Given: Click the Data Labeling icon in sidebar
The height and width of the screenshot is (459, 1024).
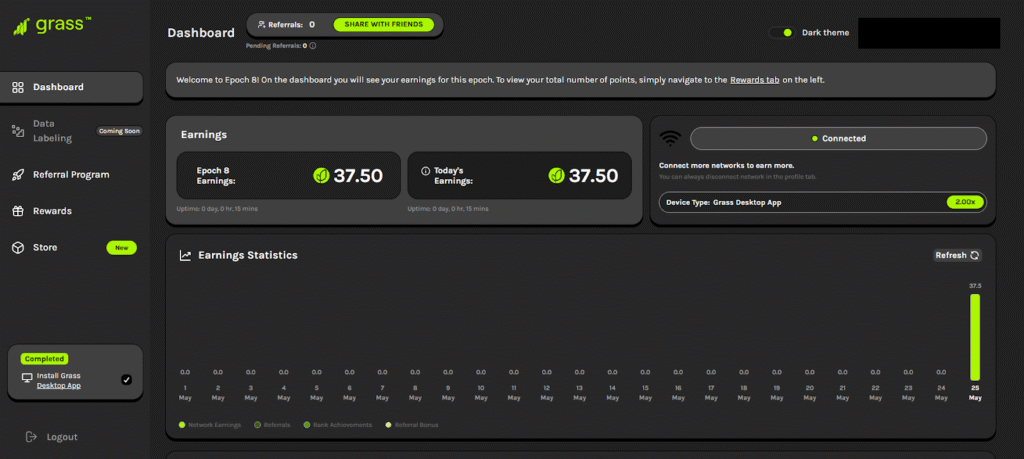Looking at the screenshot, I should 18,131.
